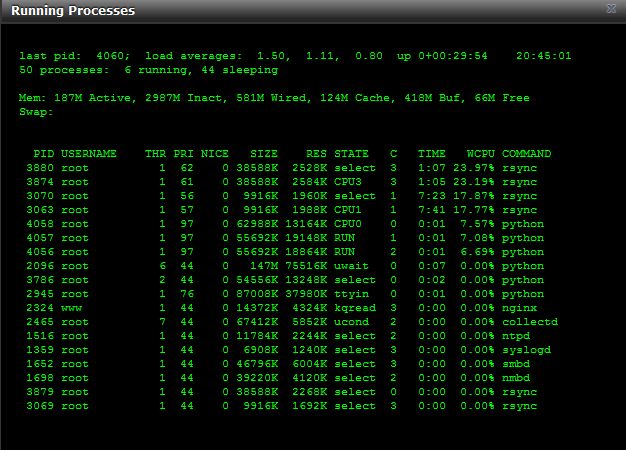Screen dimensions: 626x450
Task: Click PID 3063 in the process list
Action: [x=40, y=210]
